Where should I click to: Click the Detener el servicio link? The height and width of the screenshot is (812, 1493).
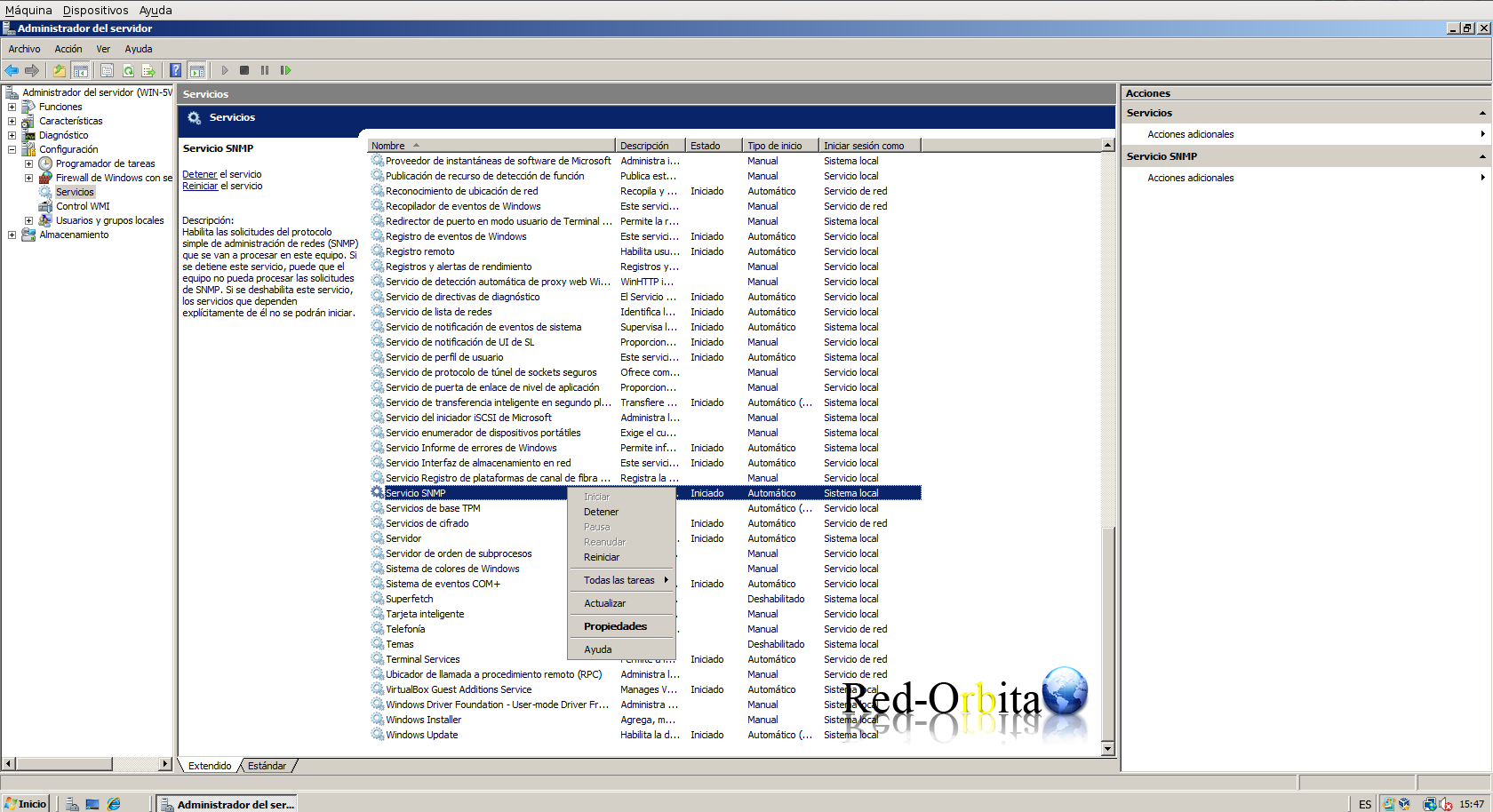(199, 174)
